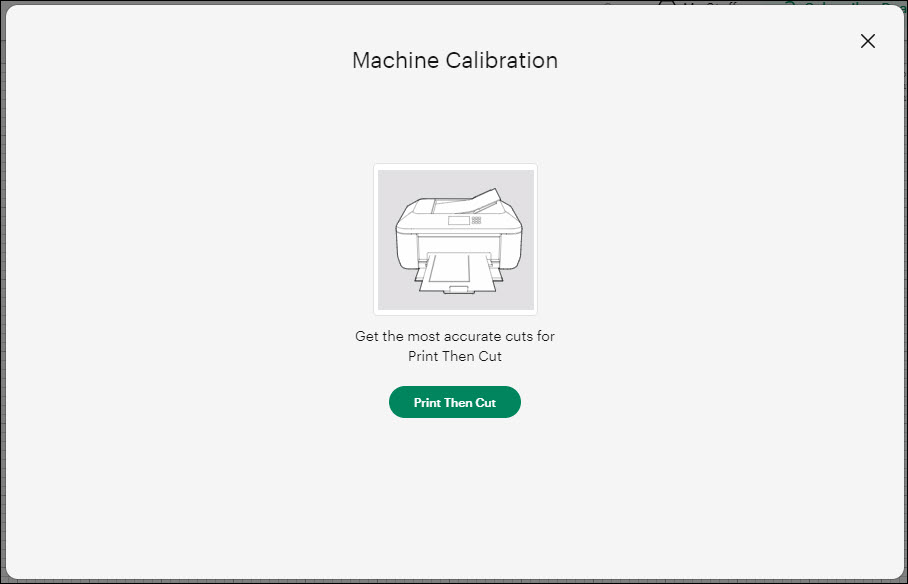
Task: Select the Print Then Cut calibration option
Action: pos(455,402)
